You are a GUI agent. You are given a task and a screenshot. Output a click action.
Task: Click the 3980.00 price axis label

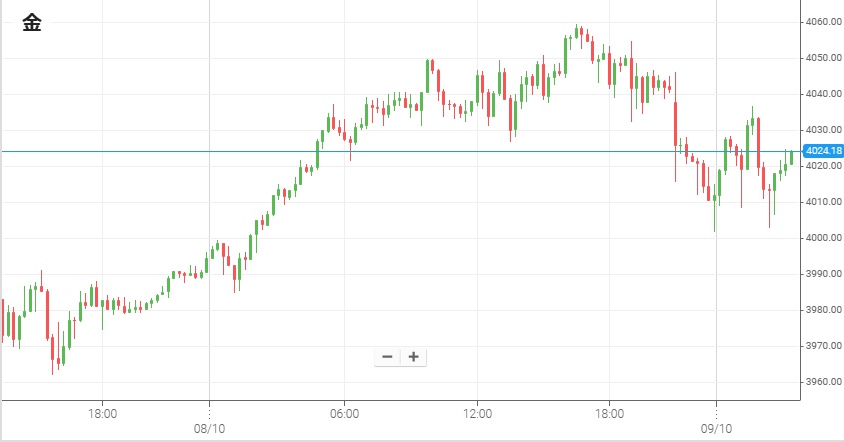click(823, 310)
